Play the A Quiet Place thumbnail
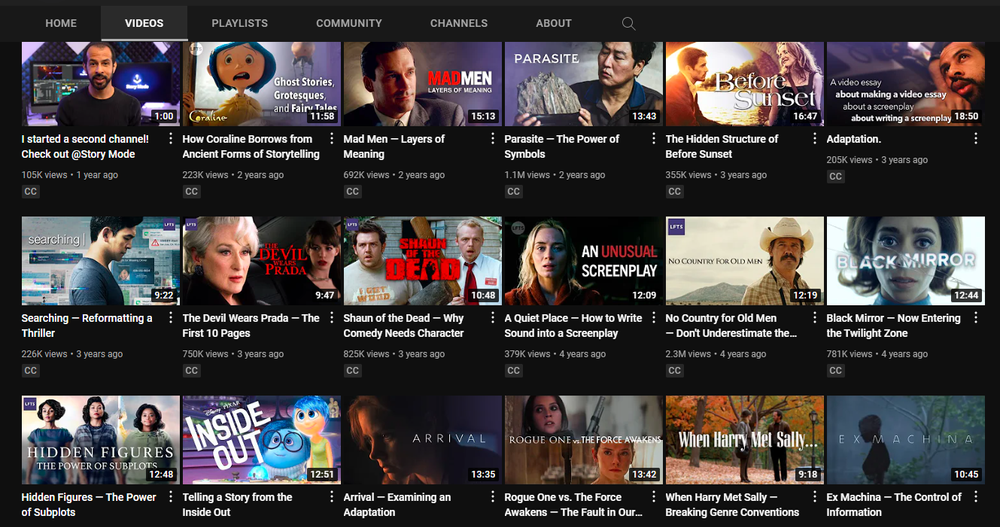Screen dimensions: 1000x527 coord(584,260)
